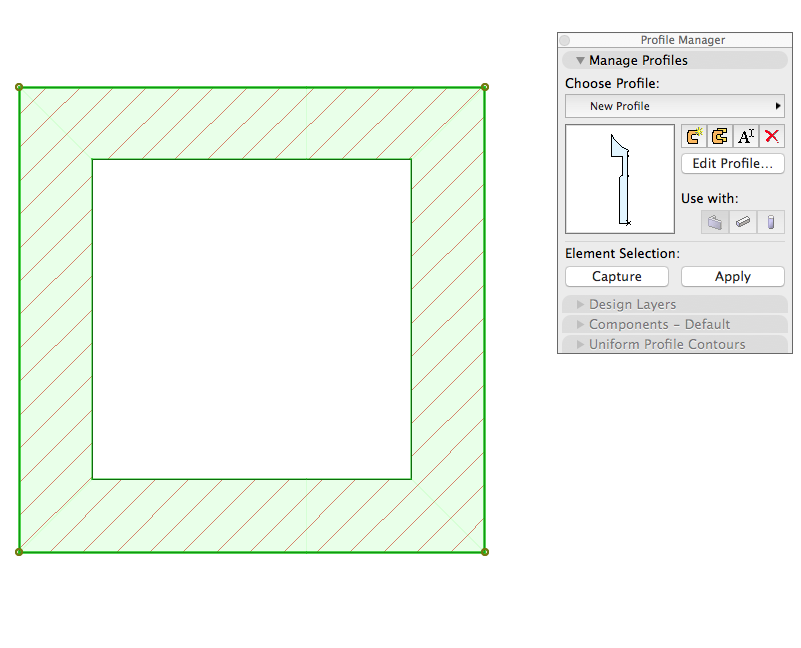Screen dimensions: 801x648
Task: Expand the Design Layers section
Action: coord(675,305)
